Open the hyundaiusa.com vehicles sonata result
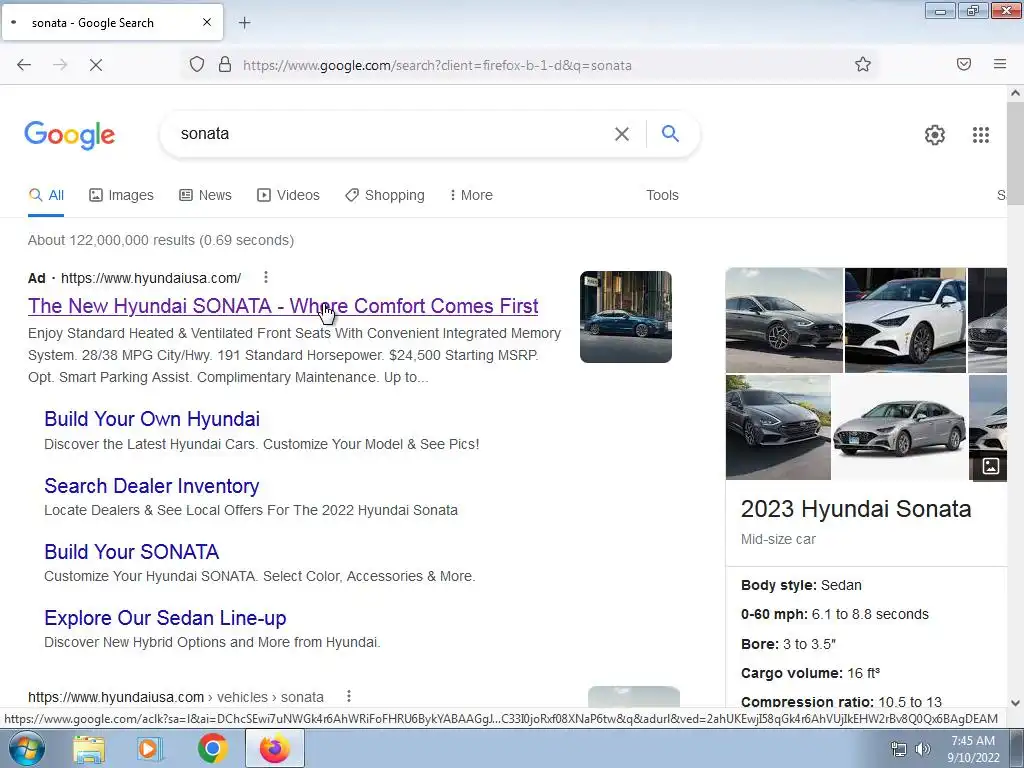 (x=176, y=697)
